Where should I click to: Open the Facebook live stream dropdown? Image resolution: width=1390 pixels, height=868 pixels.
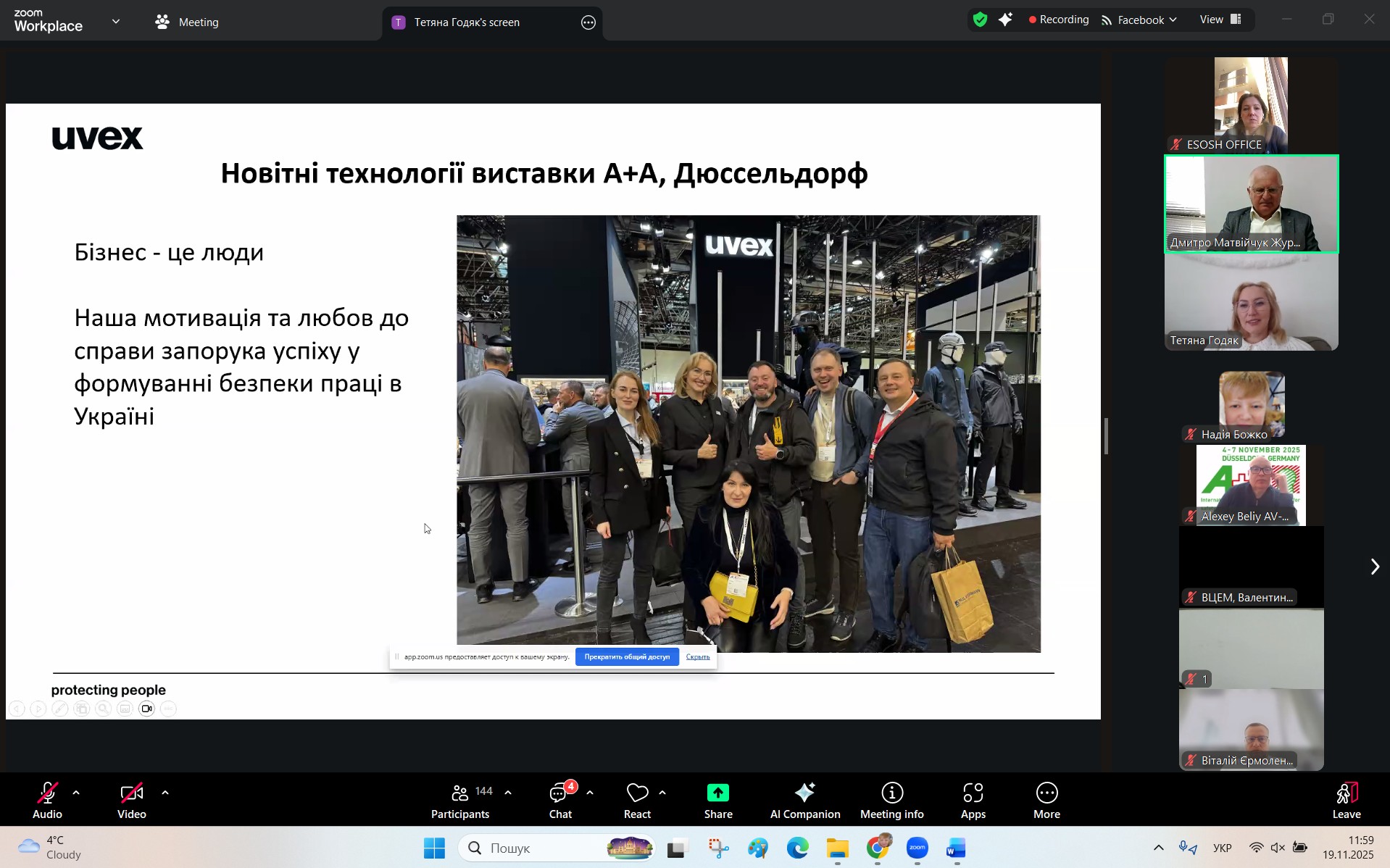tap(1139, 20)
